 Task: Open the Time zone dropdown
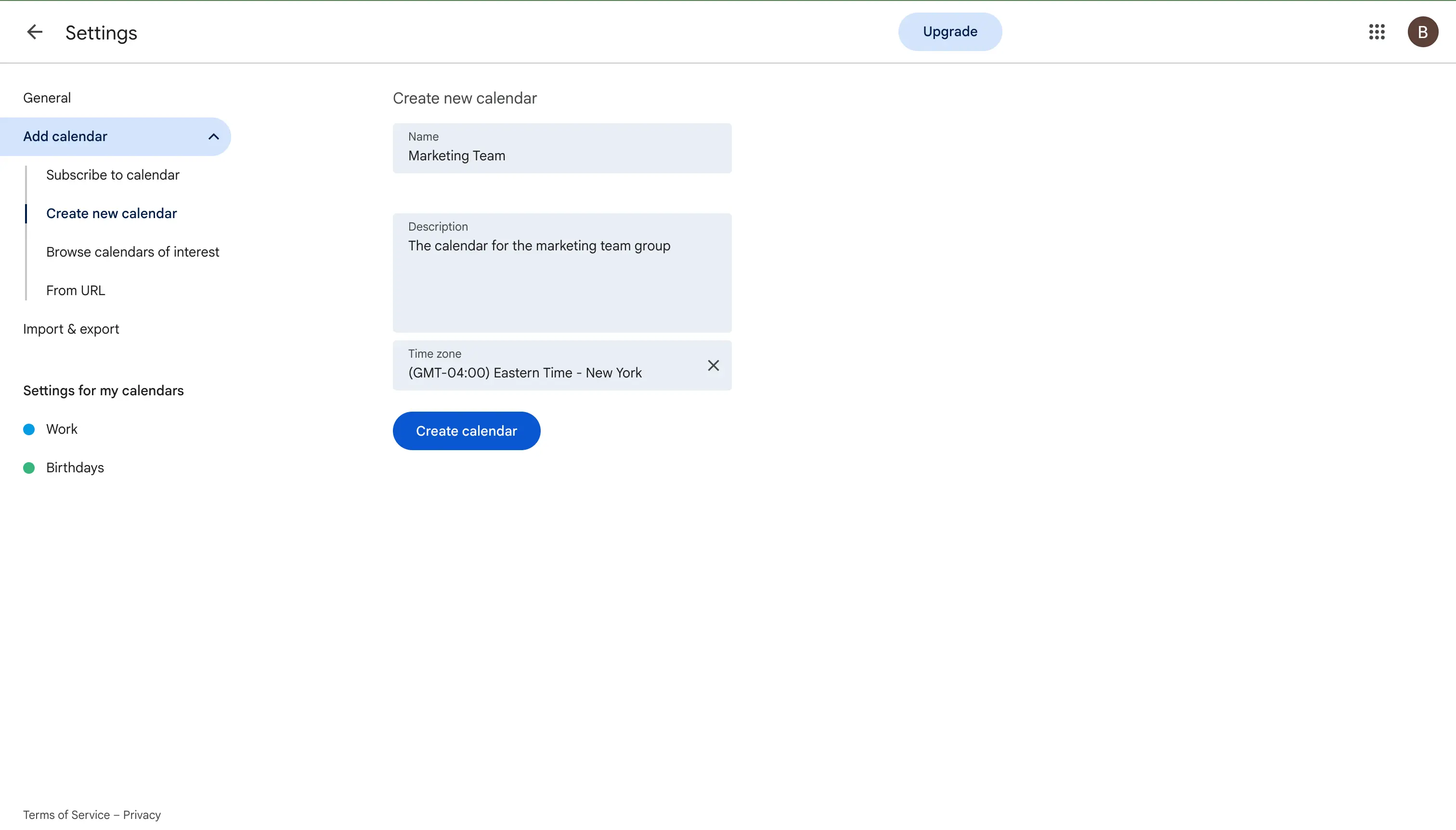click(x=561, y=365)
